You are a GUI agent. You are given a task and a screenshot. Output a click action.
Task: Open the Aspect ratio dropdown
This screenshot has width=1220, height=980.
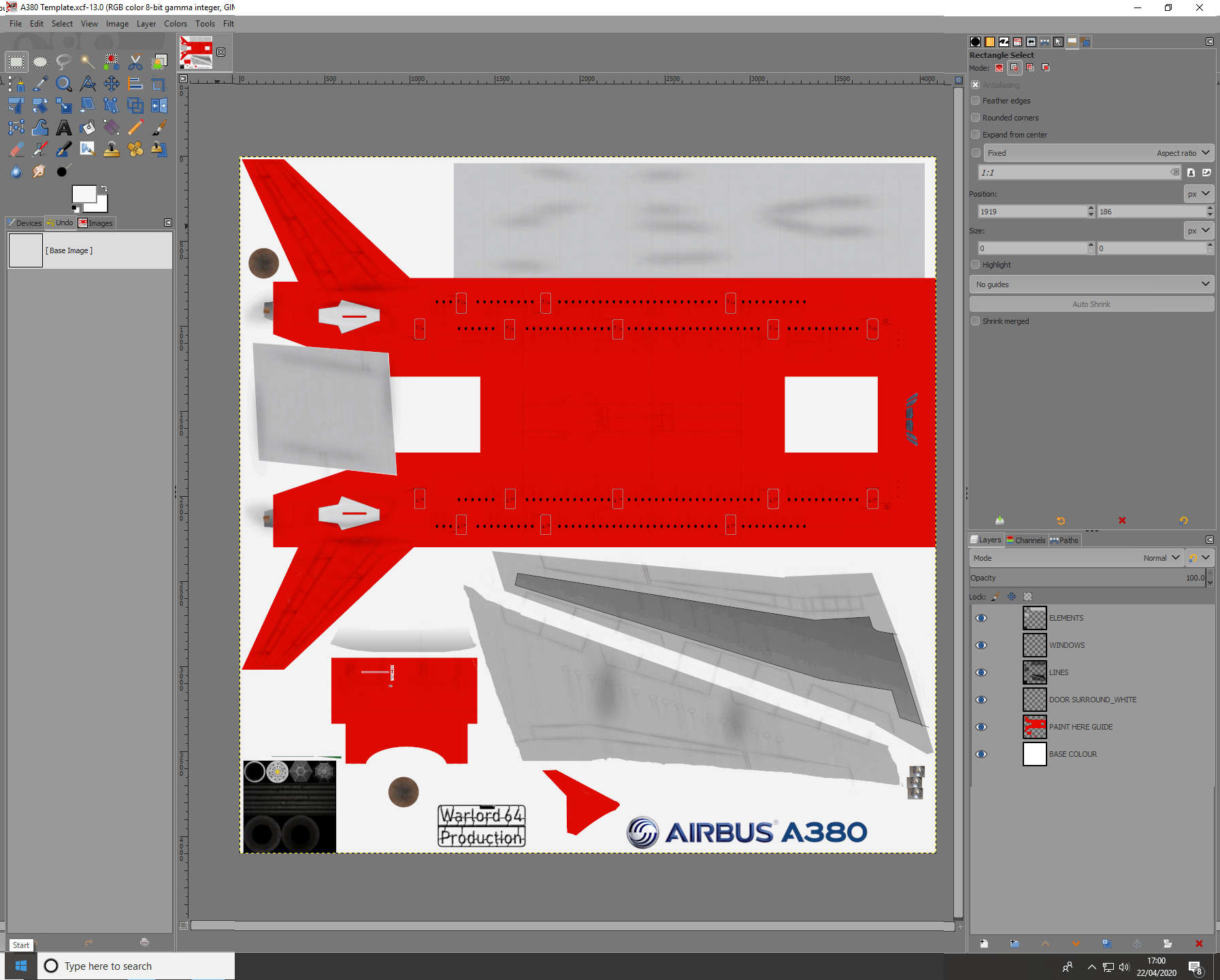click(1184, 152)
